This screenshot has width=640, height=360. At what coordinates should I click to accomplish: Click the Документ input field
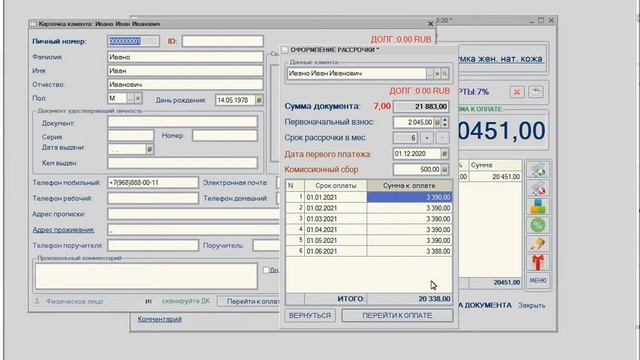(182, 122)
